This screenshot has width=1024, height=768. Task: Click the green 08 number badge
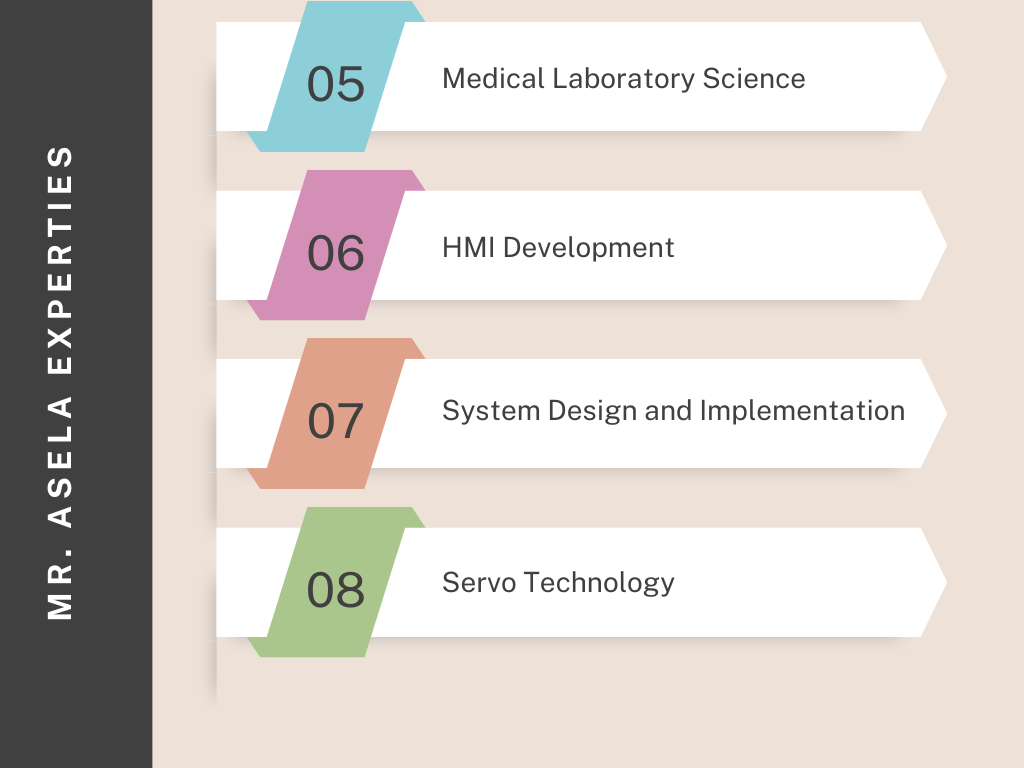336,582
